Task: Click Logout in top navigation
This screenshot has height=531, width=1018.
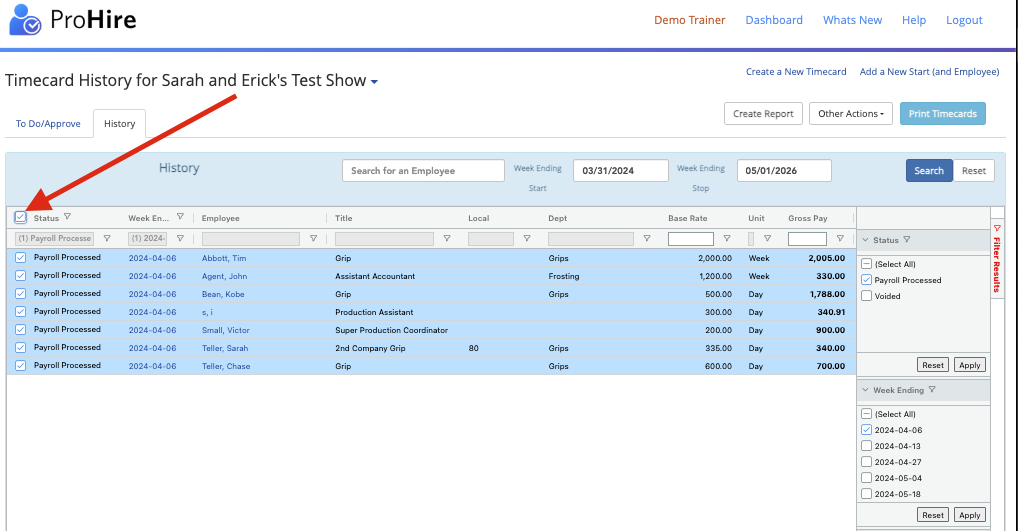Action: click(964, 20)
